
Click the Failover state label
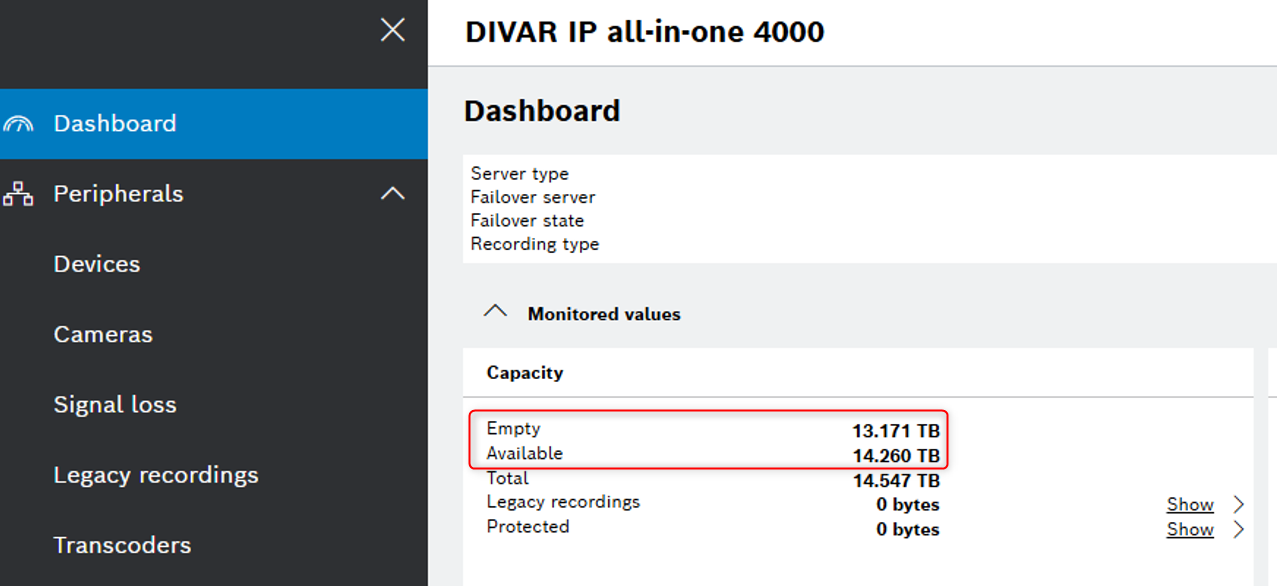tap(527, 221)
